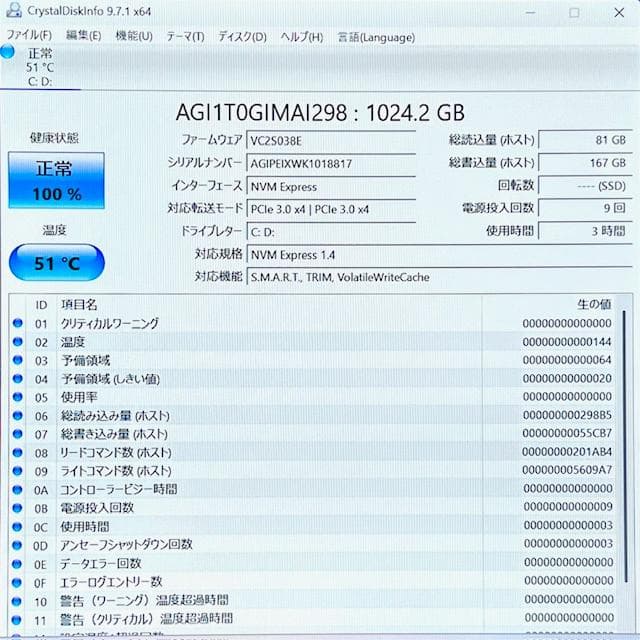This screenshot has width=640, height=640.
Task: Click the disk title AGI1T0GIMAI298 : 1024.2 GB
Action: click(320, 112)
